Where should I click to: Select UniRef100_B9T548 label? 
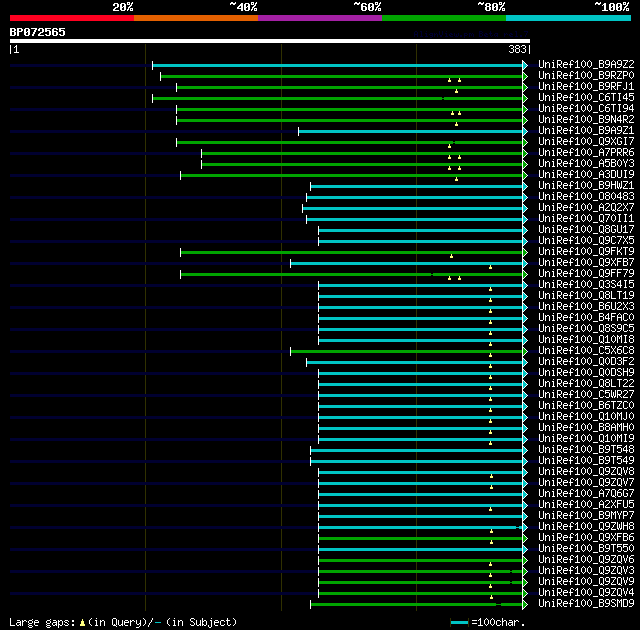click(x=586, y=450)
